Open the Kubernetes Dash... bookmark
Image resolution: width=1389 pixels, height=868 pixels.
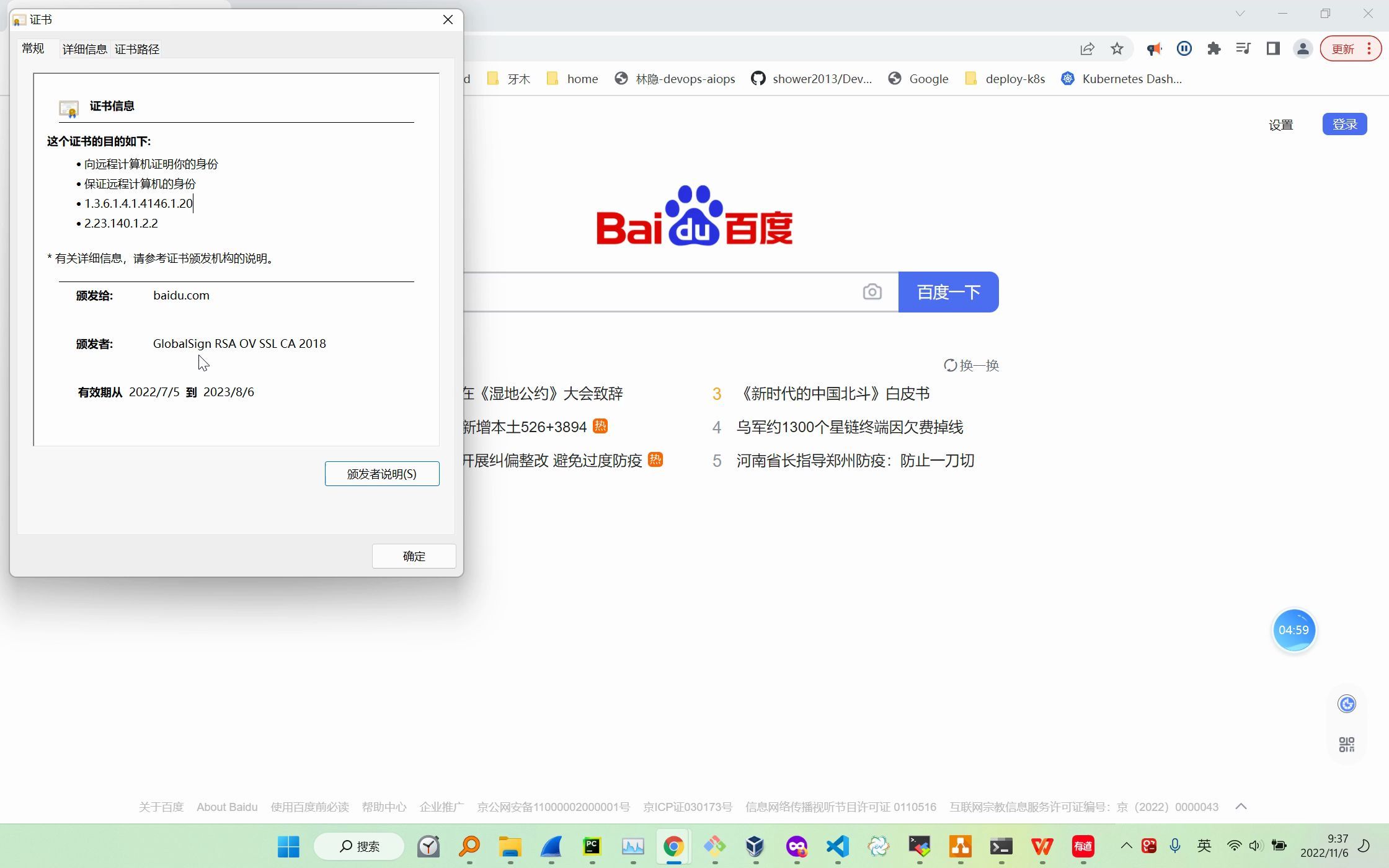click(x=1121, y=79)
